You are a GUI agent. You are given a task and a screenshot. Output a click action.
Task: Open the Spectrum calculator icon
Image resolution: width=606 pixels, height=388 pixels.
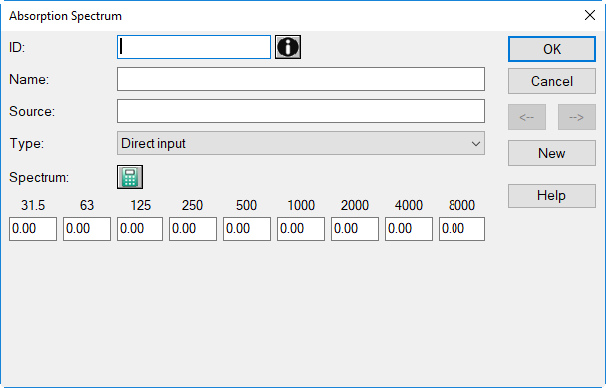point(130,177)
